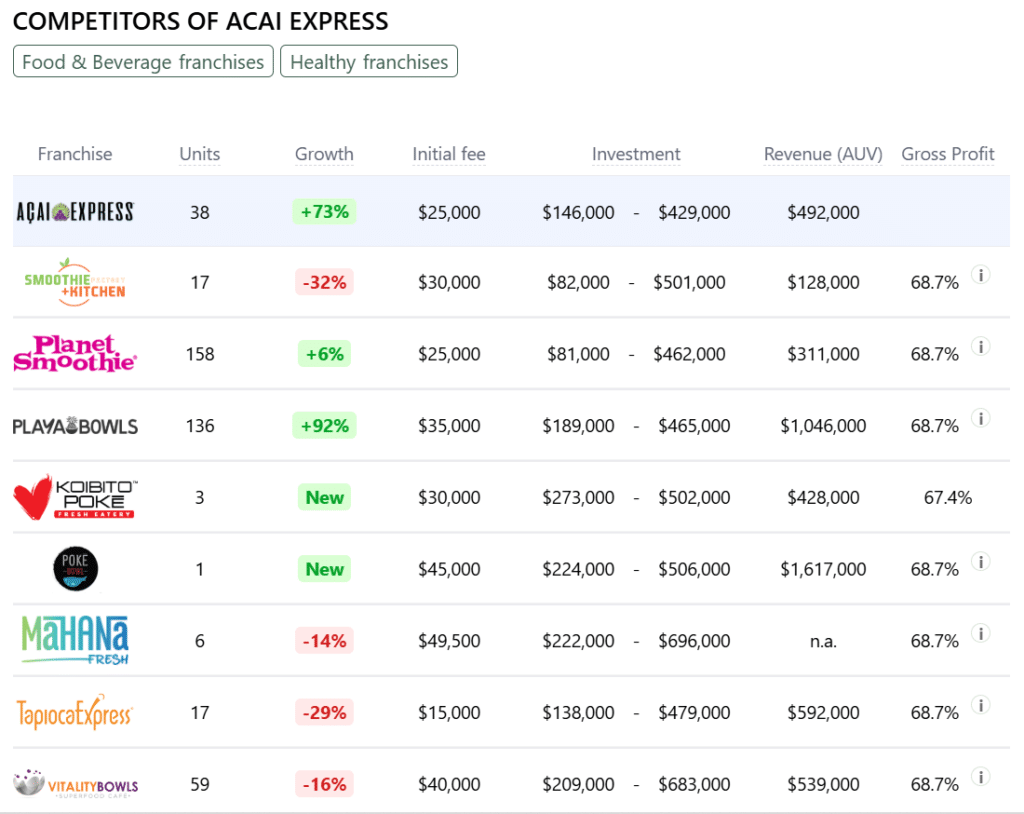Click New badge in Poke Bowl row
Image resolution: width=1024 pixels, height=814 pixels.
pyautogui.click(x=325, y=569)
